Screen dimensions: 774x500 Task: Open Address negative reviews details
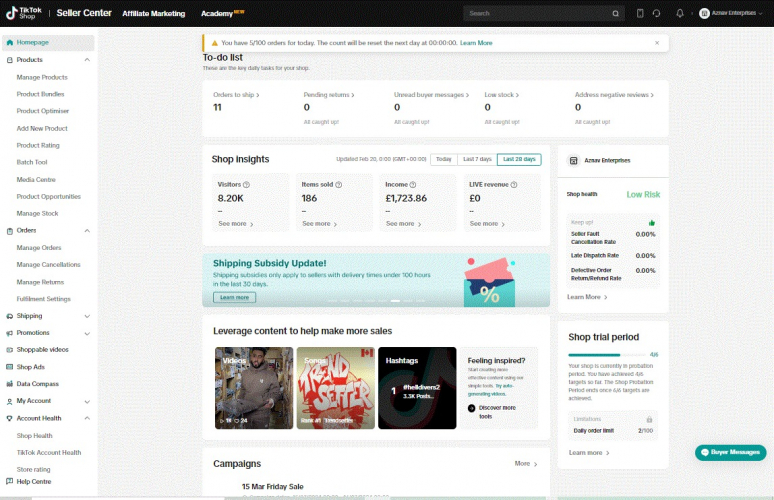pos(614,95)
